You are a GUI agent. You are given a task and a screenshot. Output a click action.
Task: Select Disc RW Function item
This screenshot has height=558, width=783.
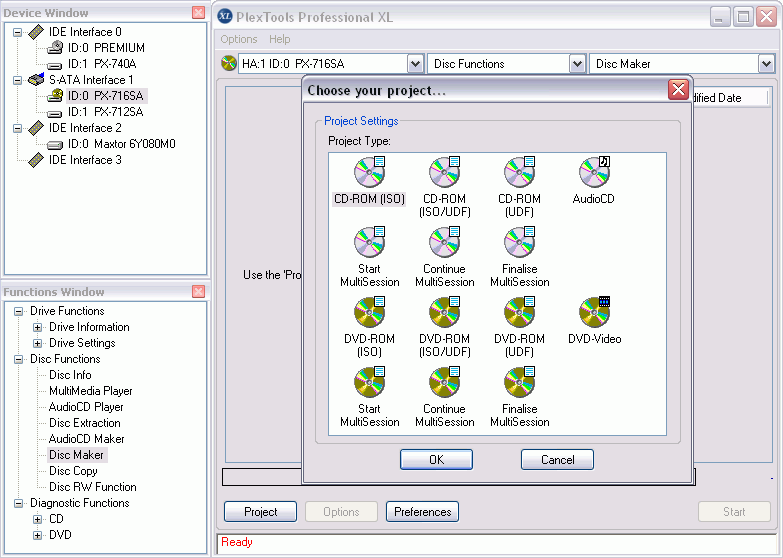coord(92,487)
